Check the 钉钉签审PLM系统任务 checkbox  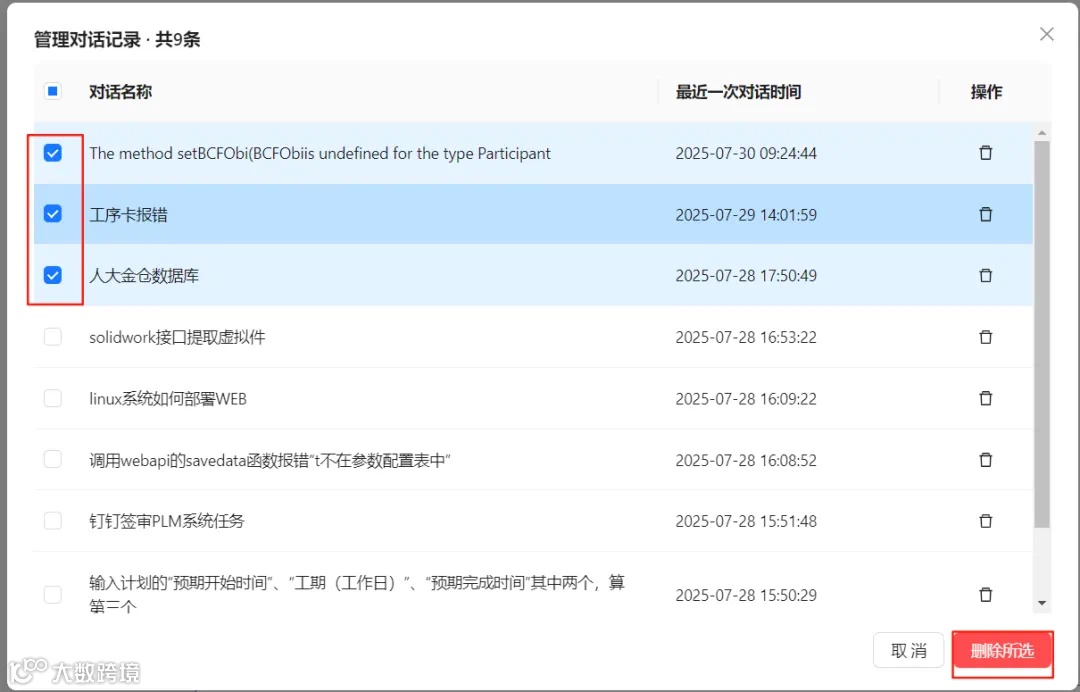[x=53, y=521]
